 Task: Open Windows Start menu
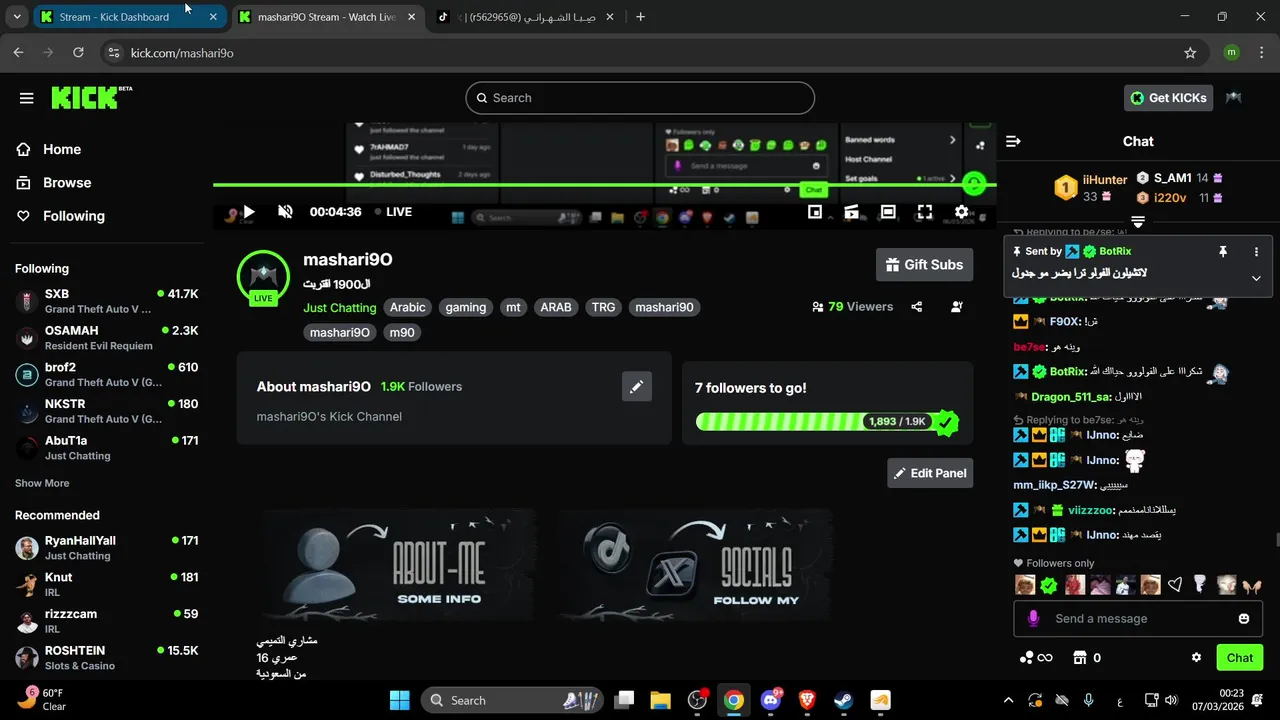coord(399,700)
